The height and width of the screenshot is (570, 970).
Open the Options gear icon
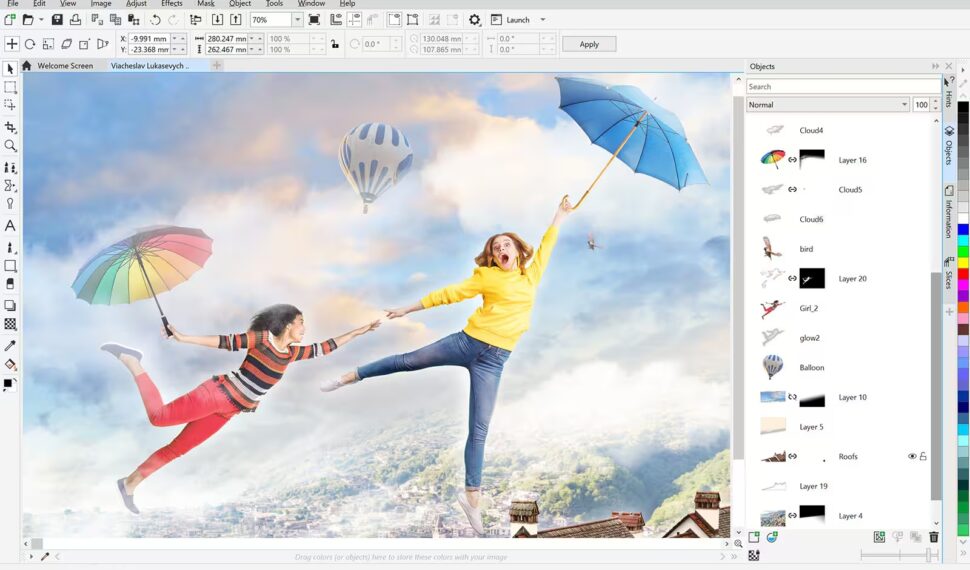tap(474, 20)
